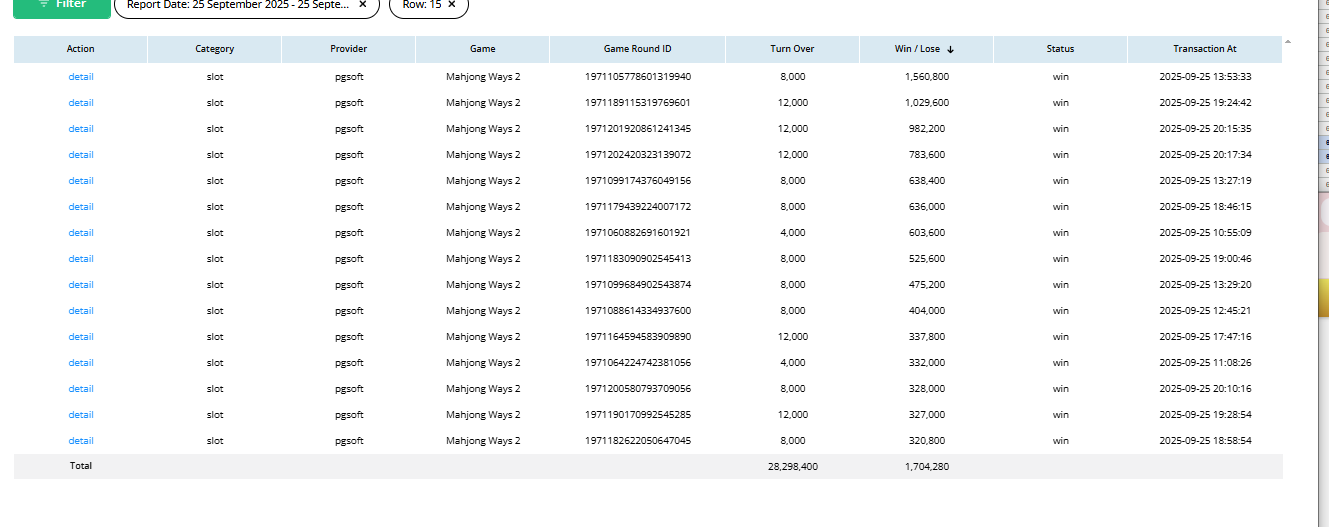Remove the Report Date filter chip

pos(362,4)
